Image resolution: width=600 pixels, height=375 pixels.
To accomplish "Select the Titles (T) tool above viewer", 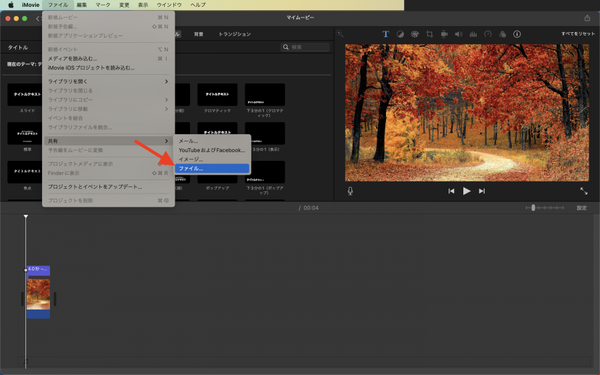I will [x=385, y=34].
